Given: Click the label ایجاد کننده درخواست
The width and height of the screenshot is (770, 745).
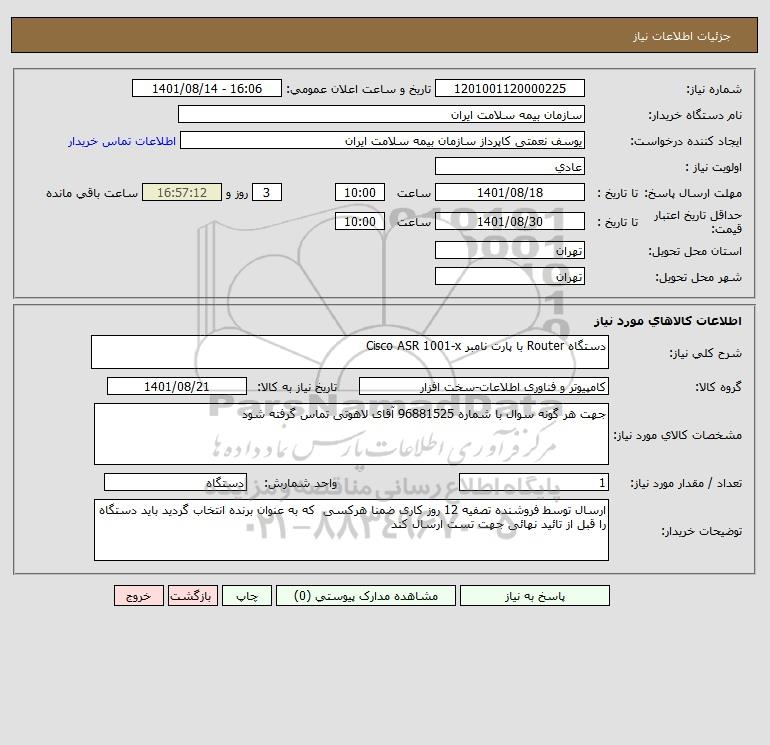Looking at the screenshot, I should pos(686,141).
